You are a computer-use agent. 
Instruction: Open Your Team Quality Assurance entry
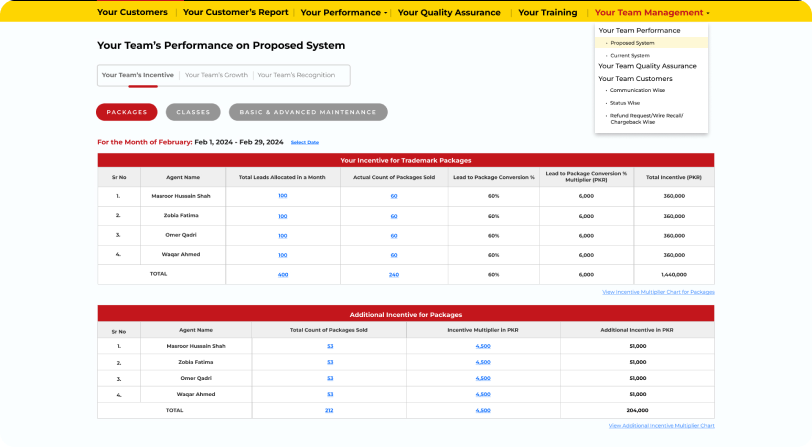click(x=647, y=66)
